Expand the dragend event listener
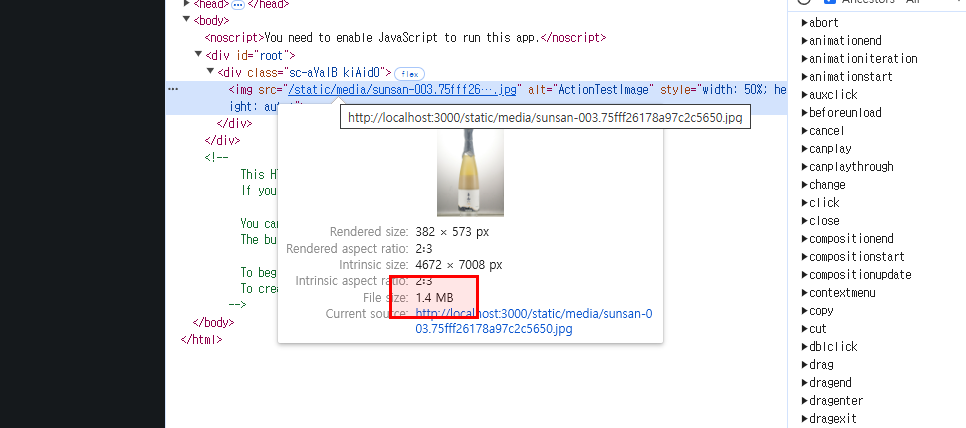Screen dimensions: 966x428 pyautogui.click(x=805, y=382)
